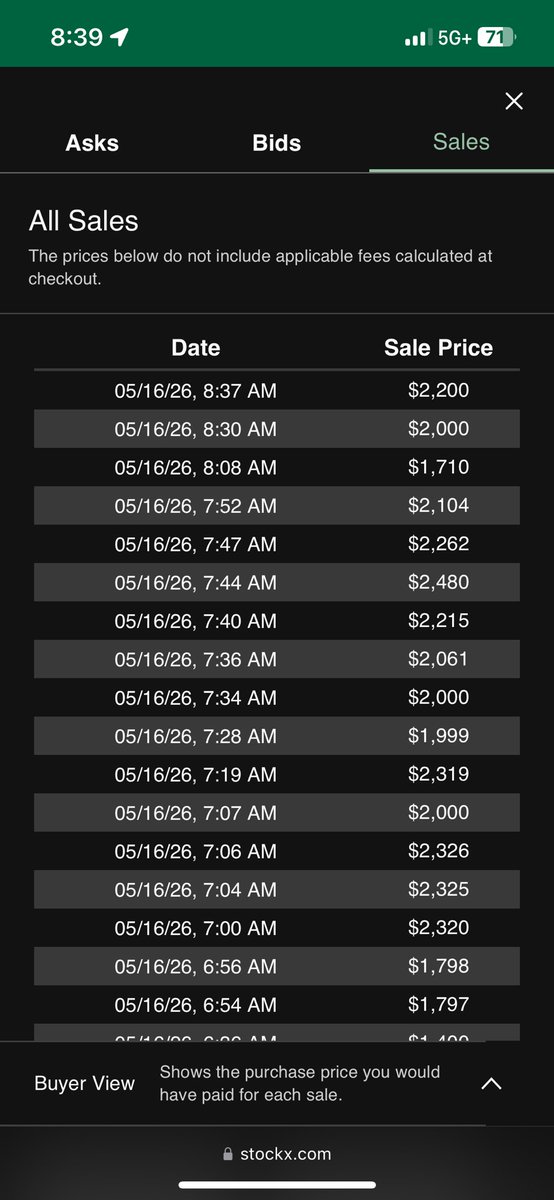The height and width of the screenshot is (1200, 554).
Task: Select the 7:44 AM sale at $2,480
Action: [277, 582]
